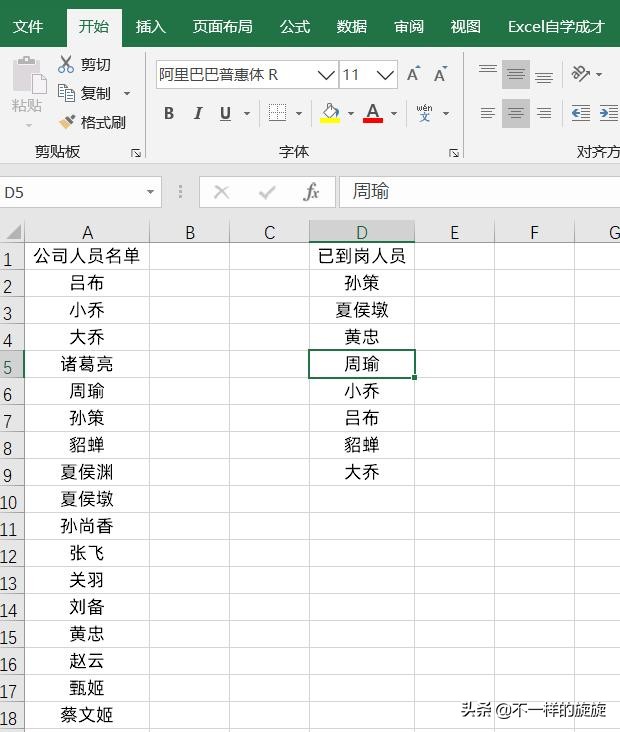The width and height of the screenshot is (620, 732).
Task: Confirm entry with formula bar checkmark
Action: click(267, 192)
